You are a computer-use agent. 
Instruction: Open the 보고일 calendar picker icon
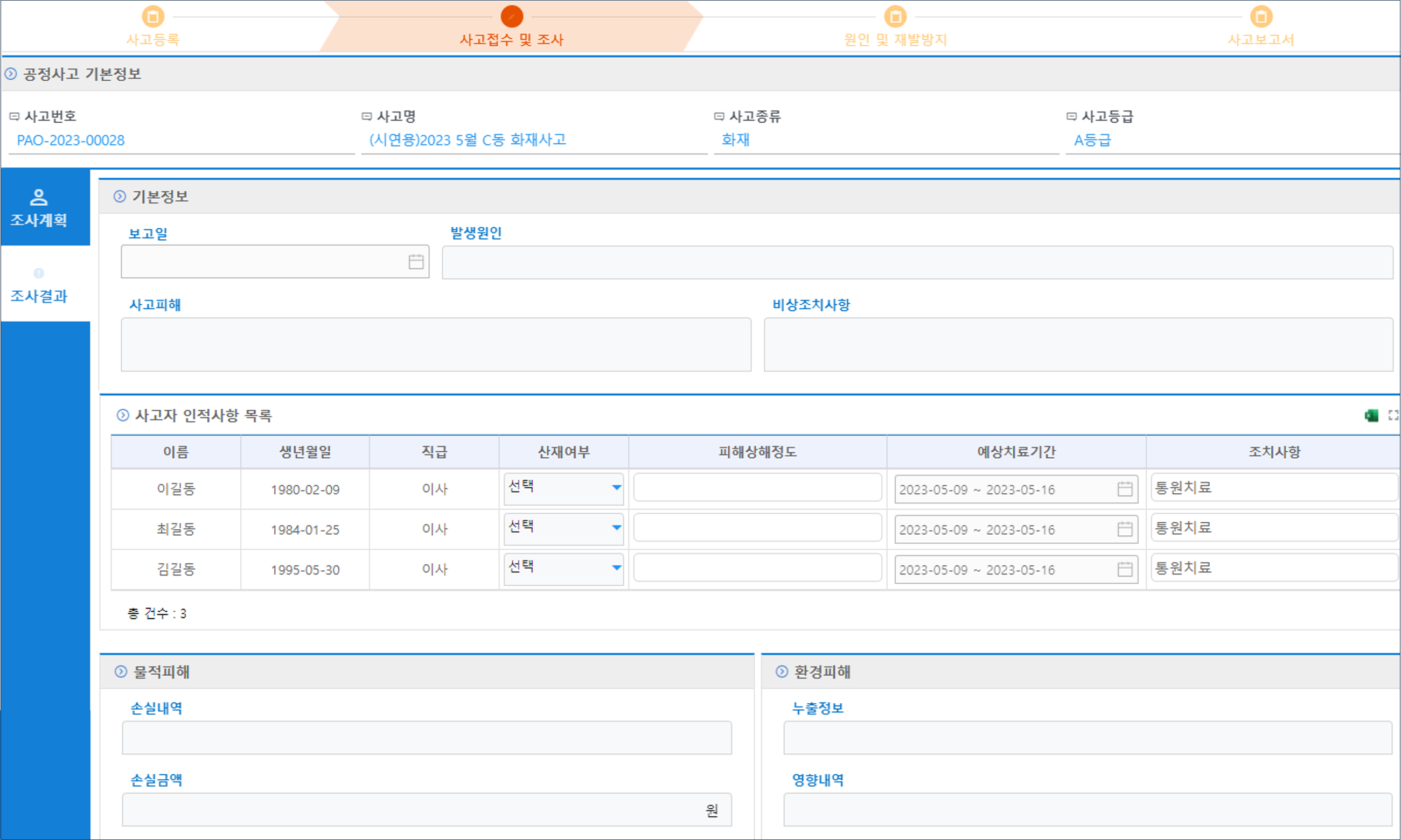(416, 262)
